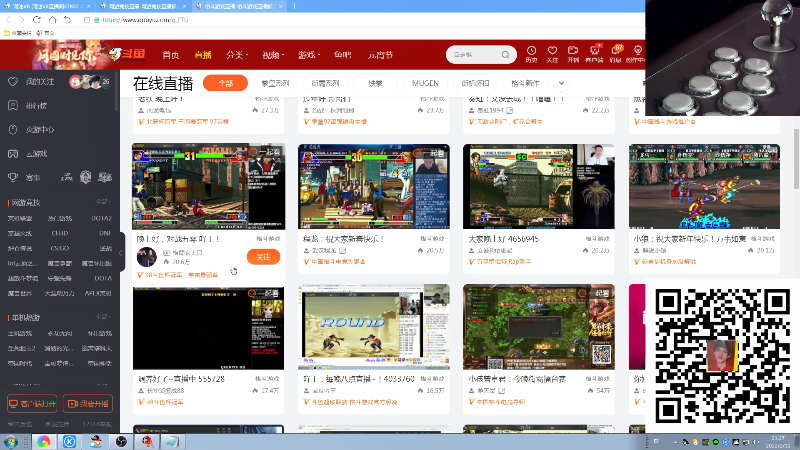Viewport: 800px width, 450px height.
Task: Open the Windows Start button
Action: click(11, 441)
